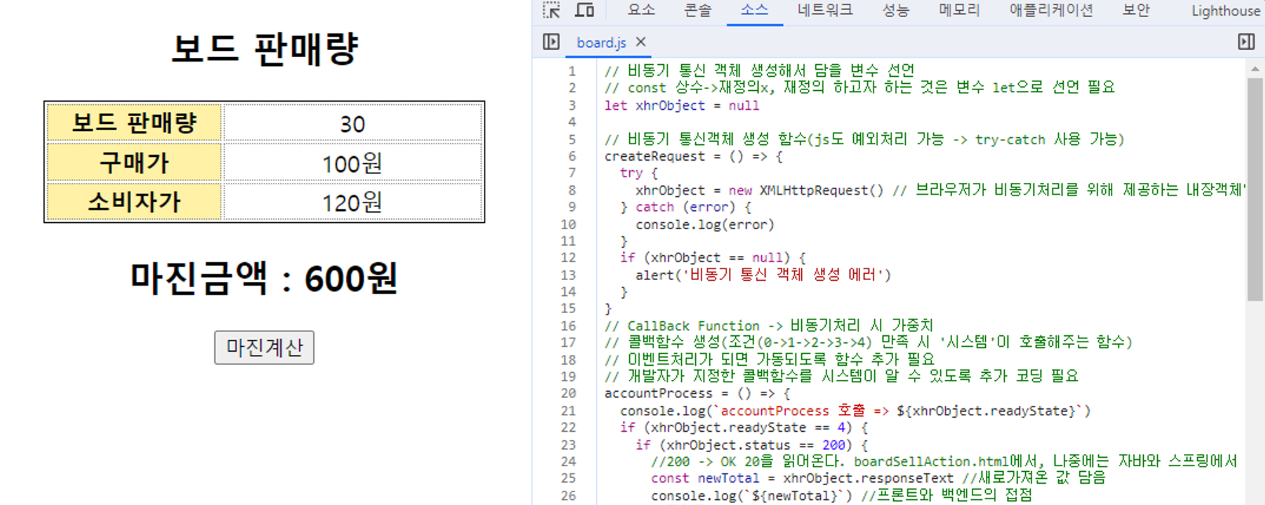Click the code 'accountProcess = () => {'

click(698, 394)
